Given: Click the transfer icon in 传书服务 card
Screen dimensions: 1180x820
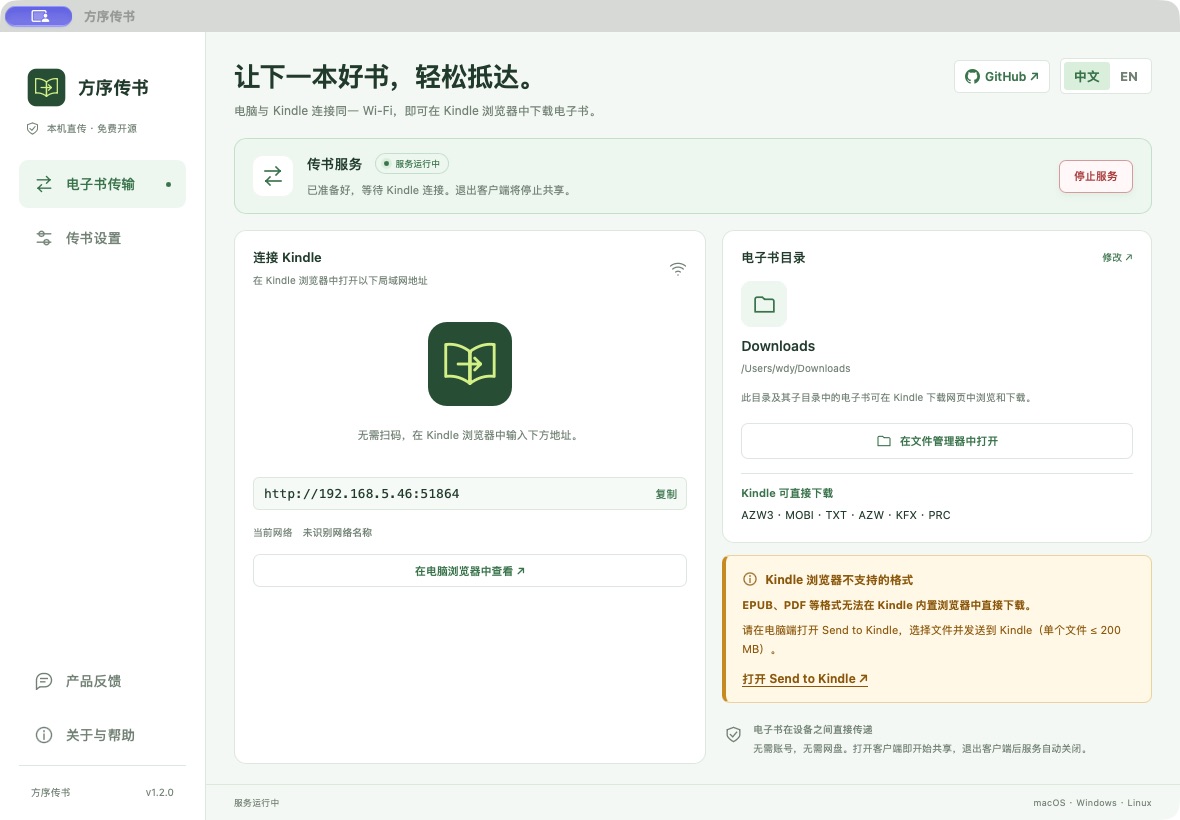Looking at the screenshot, I should 273,176.
